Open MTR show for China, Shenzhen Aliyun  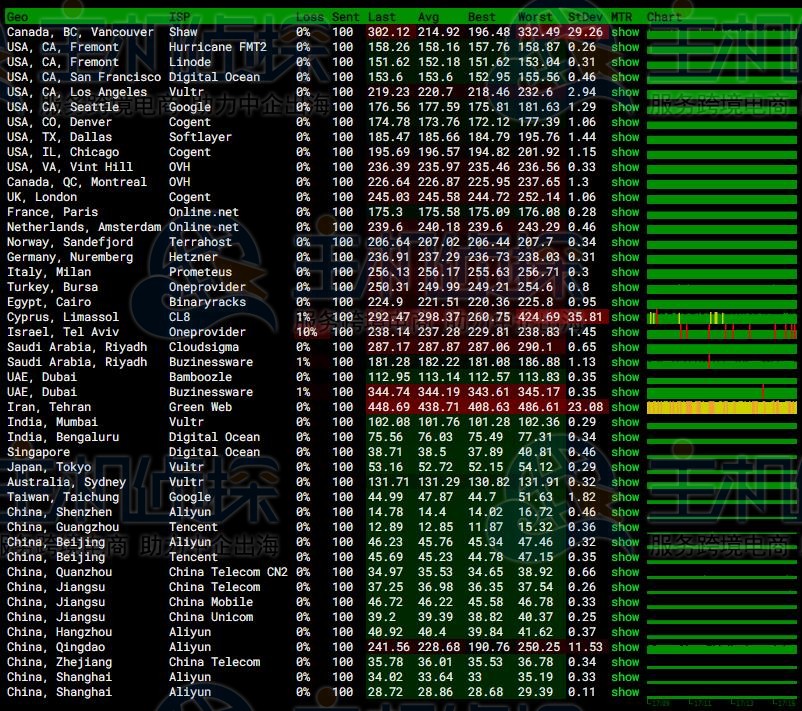click(x=625, y=512)
